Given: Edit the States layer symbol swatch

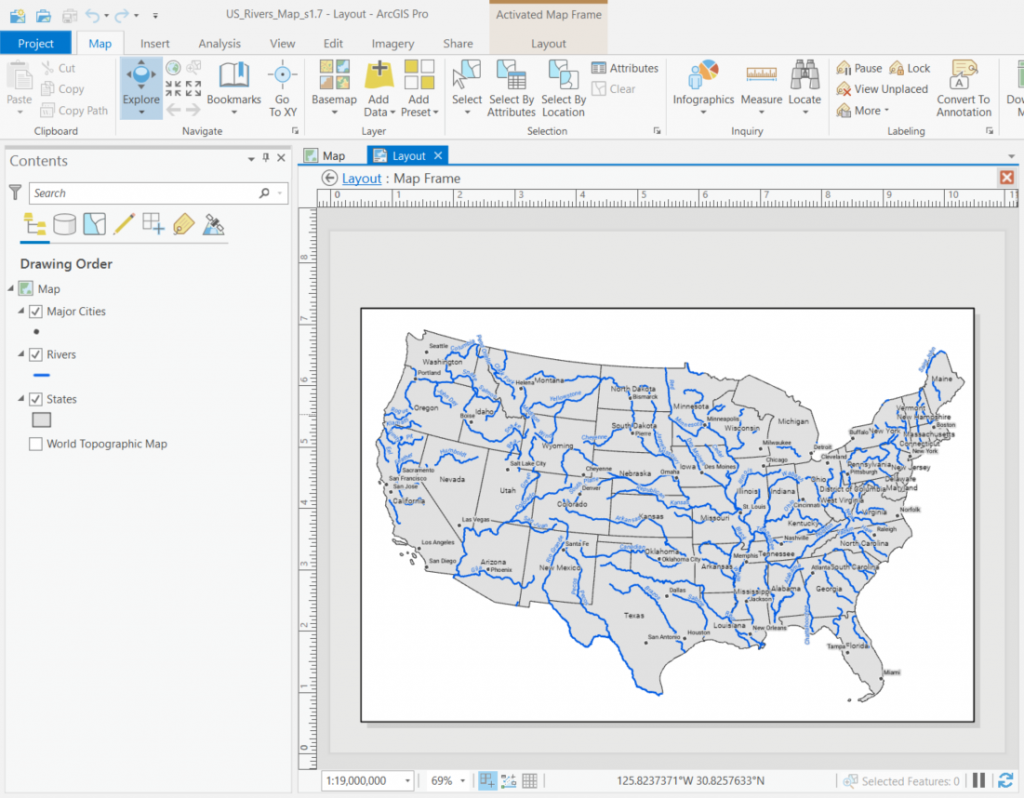Looking at the screenshot, I should click(x=41, y=419).
